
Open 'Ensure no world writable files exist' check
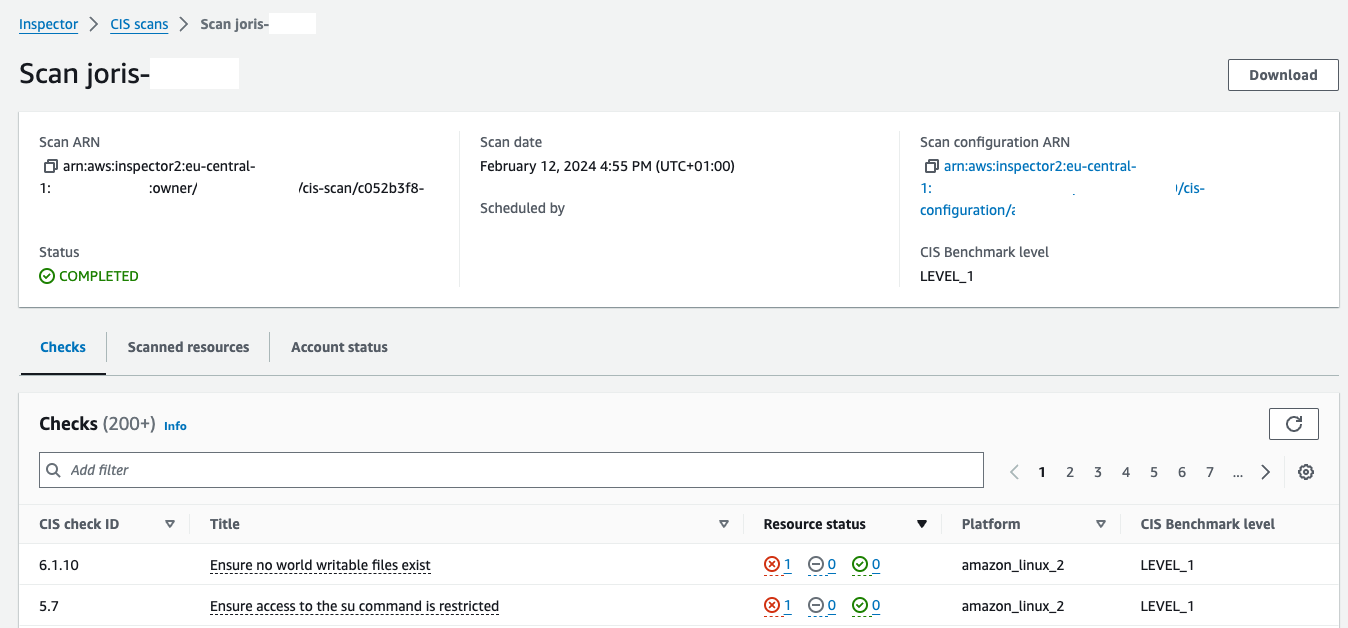pyautogui.click(x=320, y=565)
